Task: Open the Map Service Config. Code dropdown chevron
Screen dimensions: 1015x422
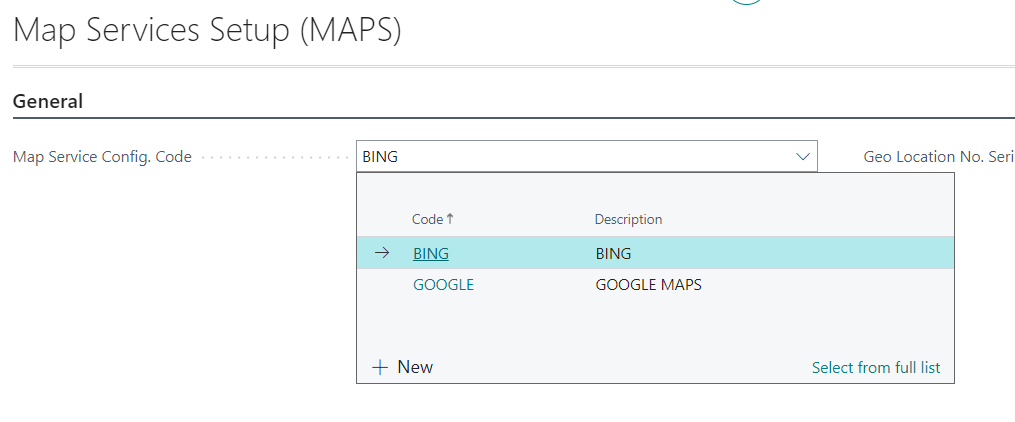Action: [802, 157]
